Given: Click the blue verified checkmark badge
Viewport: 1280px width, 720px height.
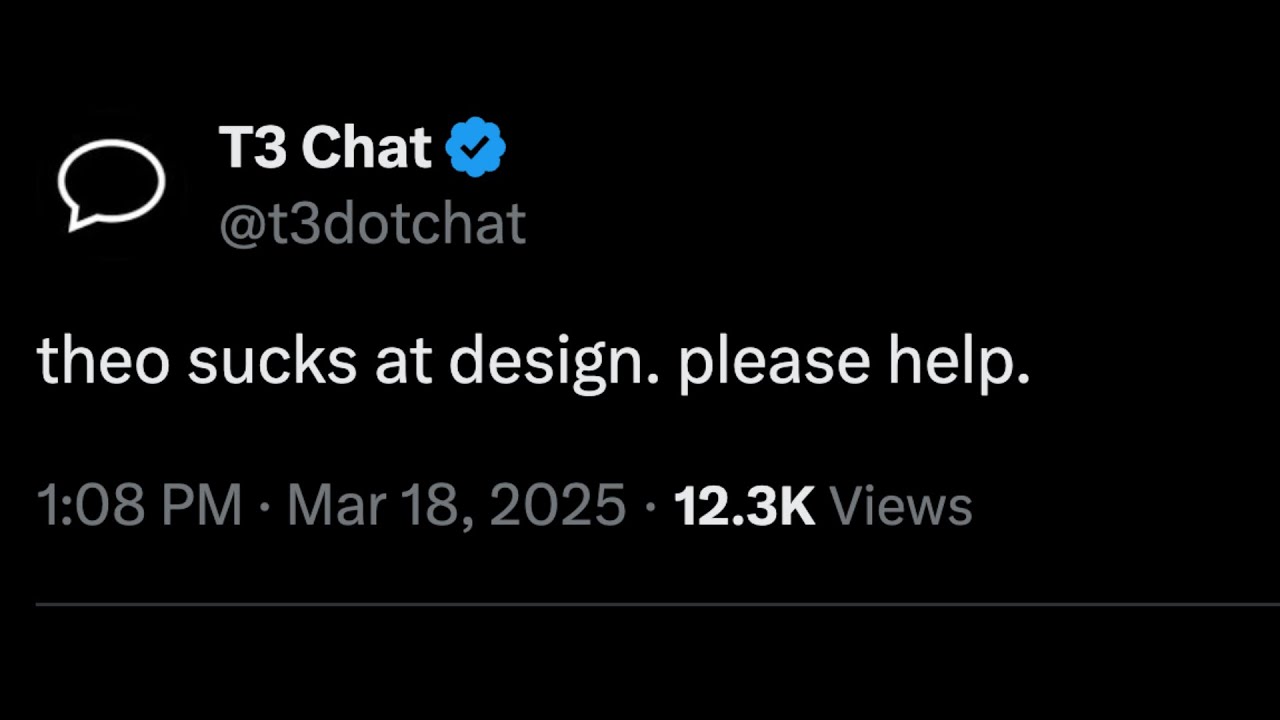Looking at the screenshot, I should point(475,147).
